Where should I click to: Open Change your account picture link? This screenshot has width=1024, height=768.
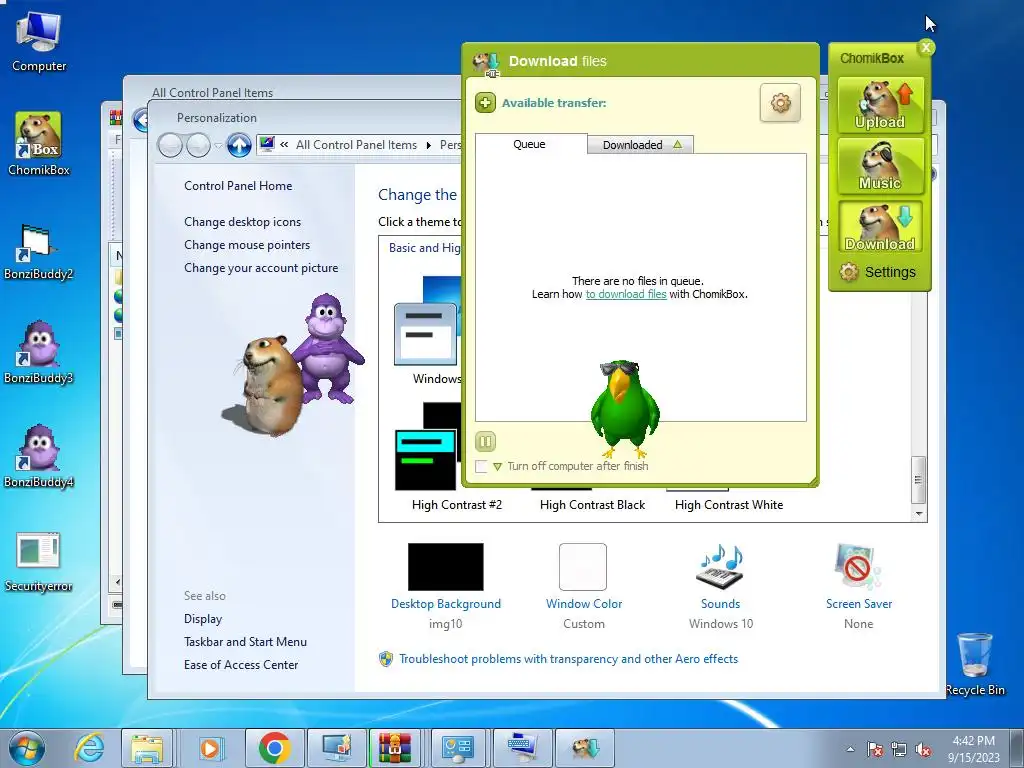tap(261, 268)
